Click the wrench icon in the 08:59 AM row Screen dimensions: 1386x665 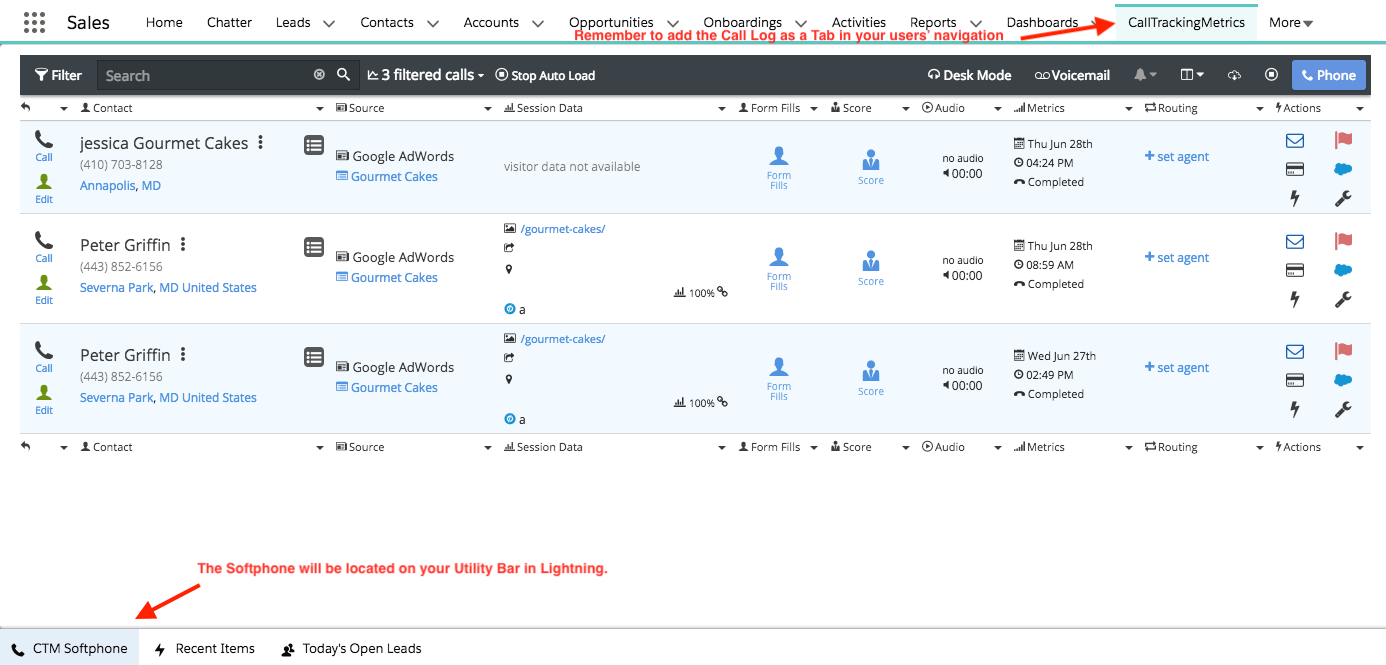click(1343, 299)
